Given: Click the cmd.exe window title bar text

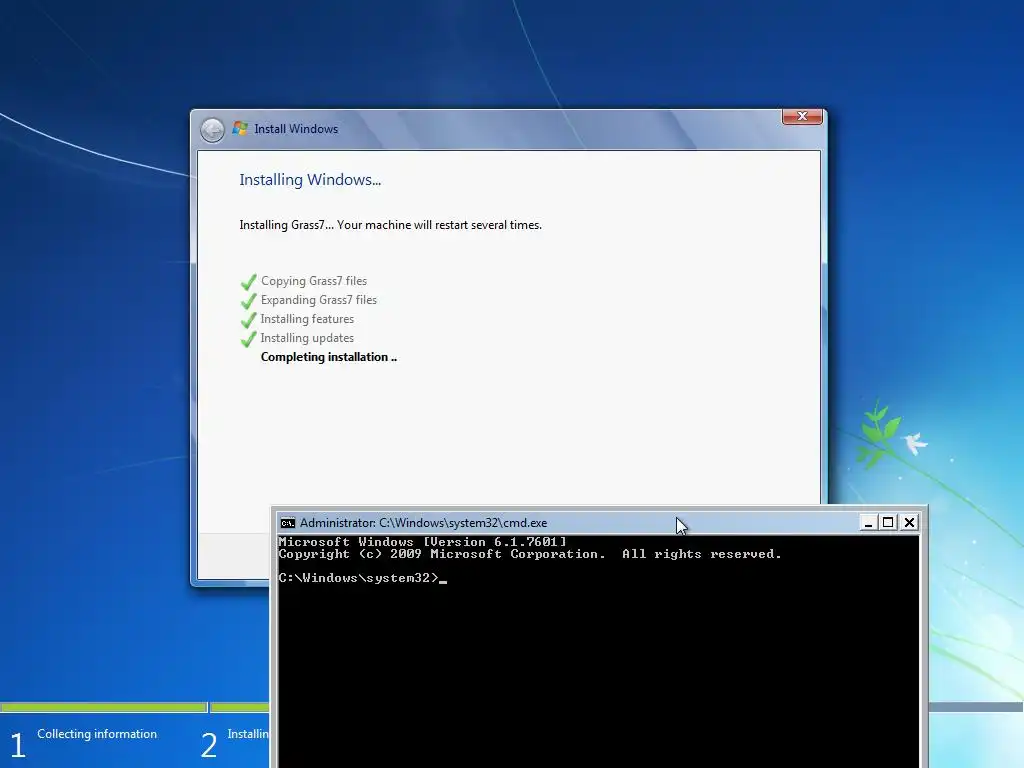Looking at the screenshot, I should (x=423, y=523).
